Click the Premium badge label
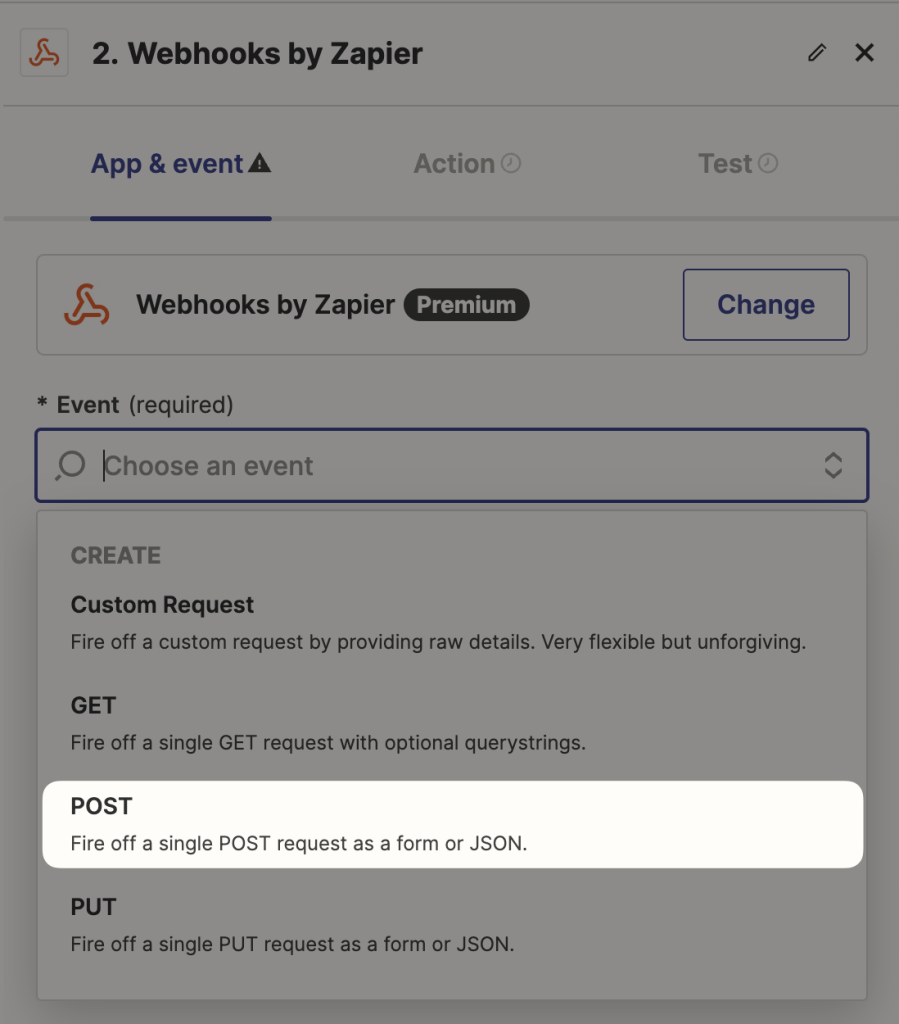The height and width of the screenshot is (1024, 899). click(466, 304)
